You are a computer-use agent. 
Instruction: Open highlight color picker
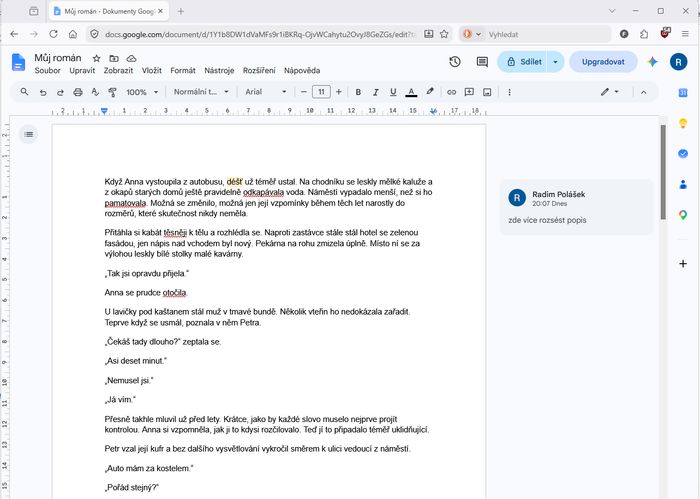tap(430, 92)
